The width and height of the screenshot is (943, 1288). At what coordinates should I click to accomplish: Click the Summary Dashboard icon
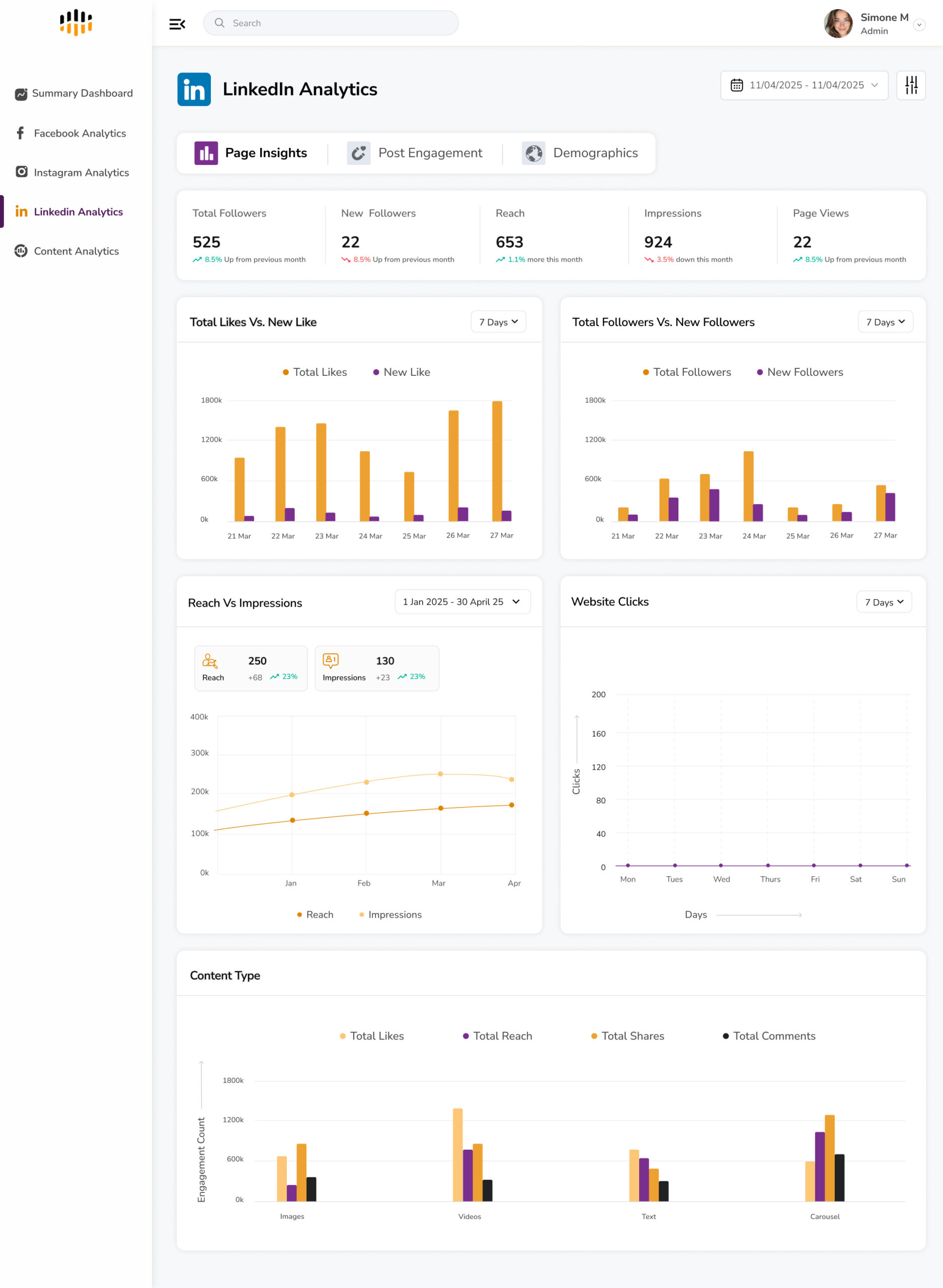coord(21,94)
